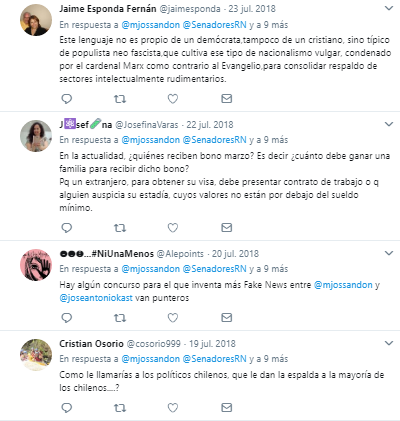
Task: Retweet Jaime Esponda Fernán's tweet
Action: [x=120, y=99]
